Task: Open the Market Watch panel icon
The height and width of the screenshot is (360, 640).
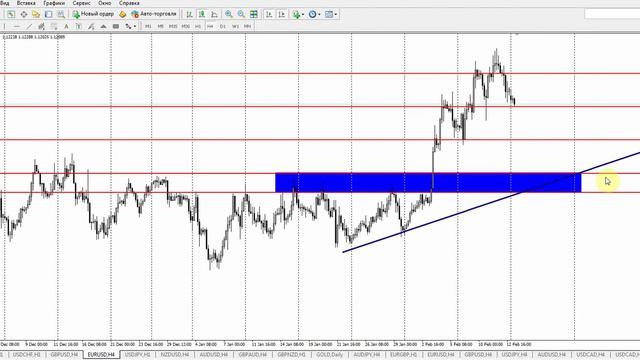Action: point(11,14)
